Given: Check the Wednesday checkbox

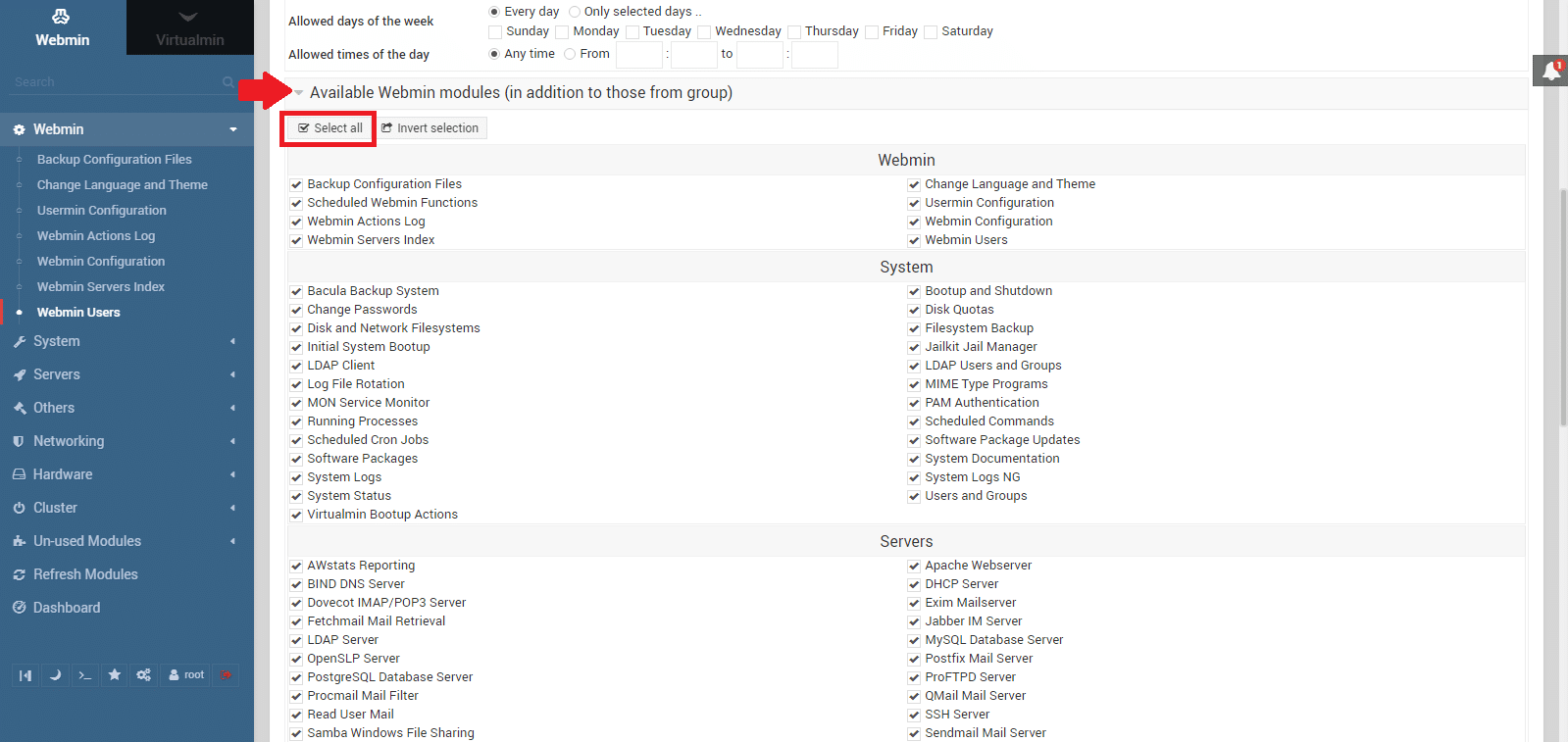Looking at the screenshot, I should (x=704, y=32).
